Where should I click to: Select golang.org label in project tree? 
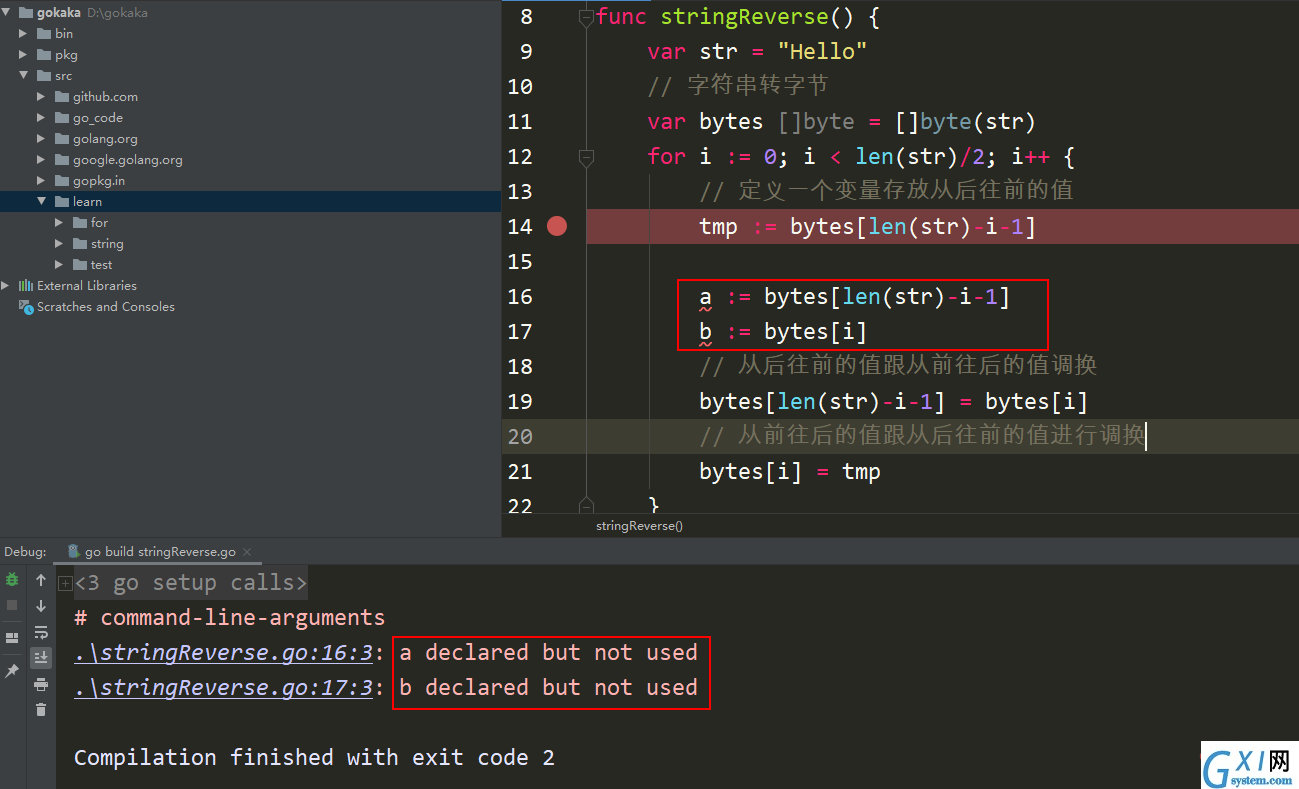(x=105, y=139)
